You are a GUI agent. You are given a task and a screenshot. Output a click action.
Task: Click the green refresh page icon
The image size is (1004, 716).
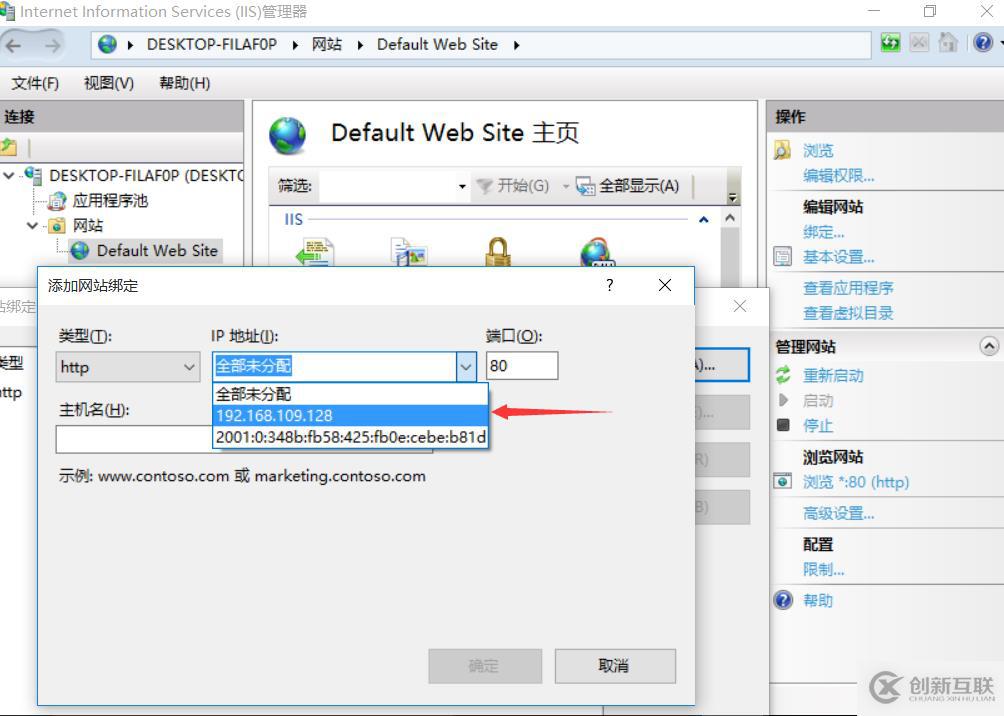(890, 43)
